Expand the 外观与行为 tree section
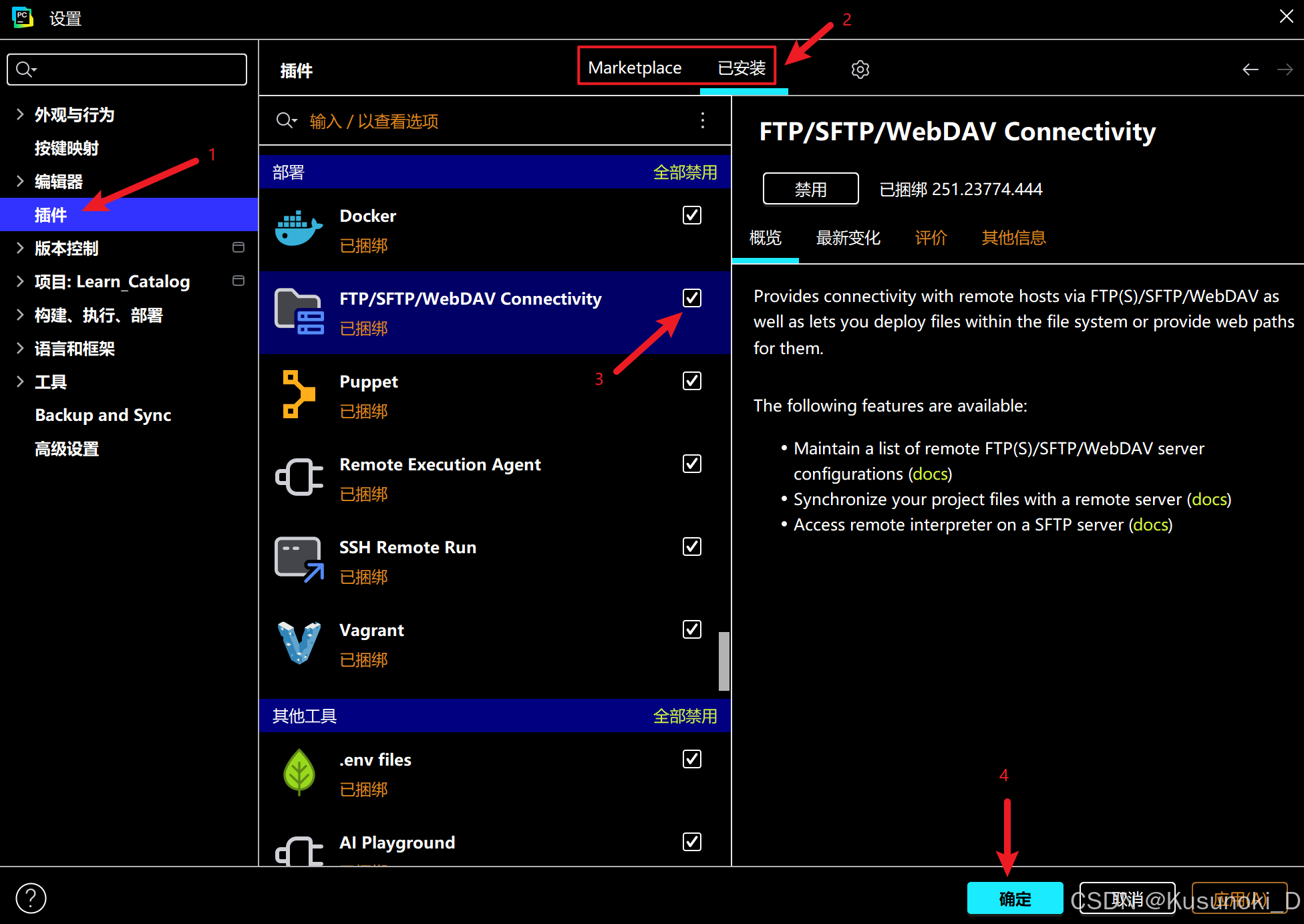 pyautogui.click(x=20, y=114)
